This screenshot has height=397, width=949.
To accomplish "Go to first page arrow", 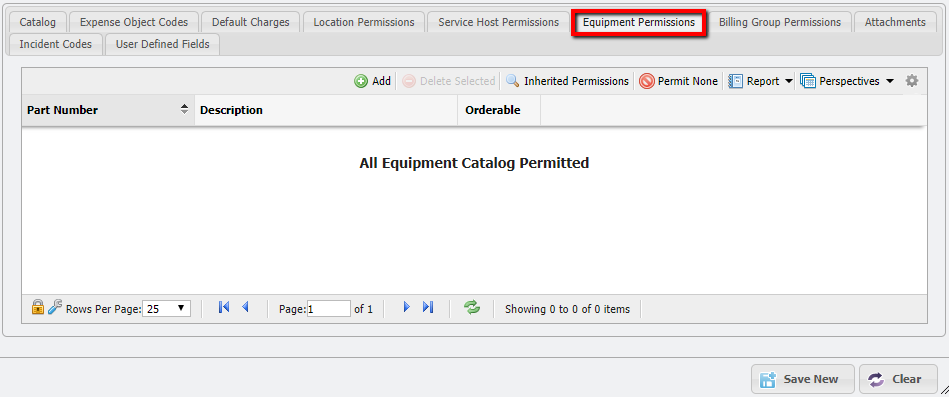I will 224,307.
